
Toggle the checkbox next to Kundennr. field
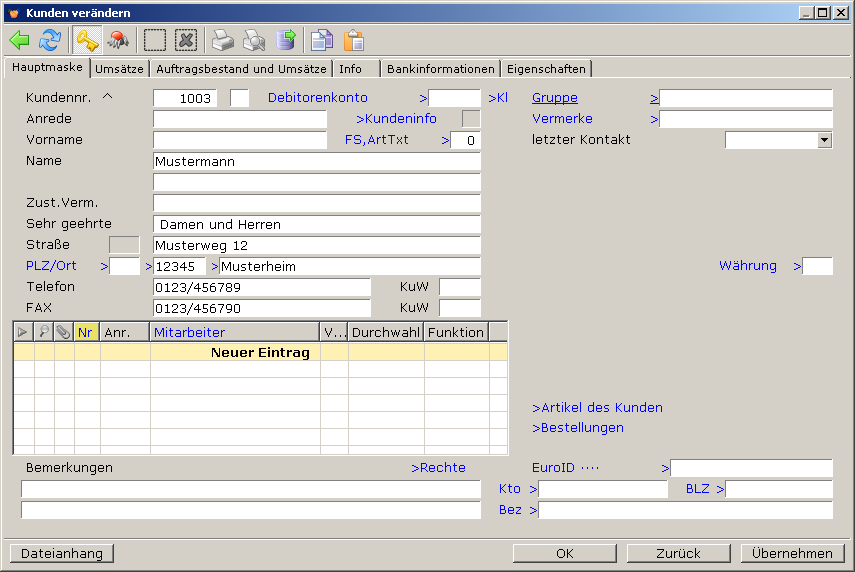(239, 98)
